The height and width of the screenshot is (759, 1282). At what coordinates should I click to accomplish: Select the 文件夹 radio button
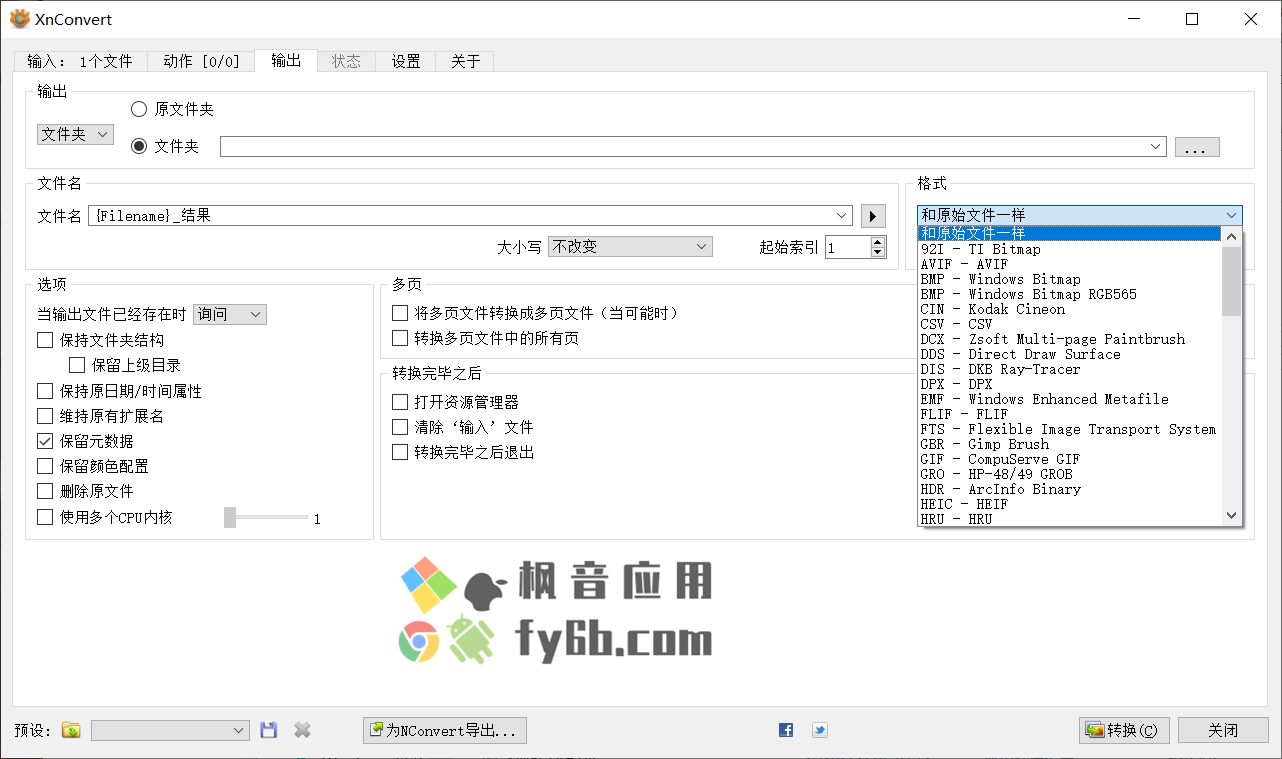click(139, 146)
